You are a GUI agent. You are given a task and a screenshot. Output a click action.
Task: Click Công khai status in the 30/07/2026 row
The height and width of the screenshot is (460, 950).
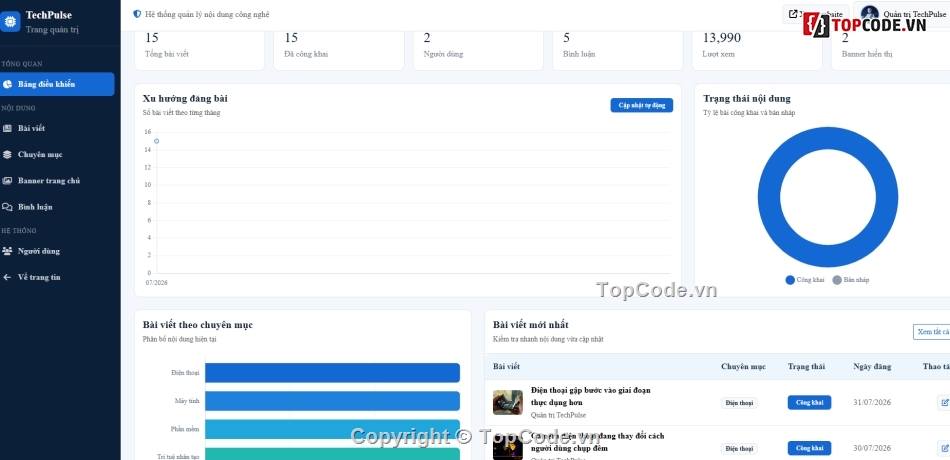pos(809,448)
